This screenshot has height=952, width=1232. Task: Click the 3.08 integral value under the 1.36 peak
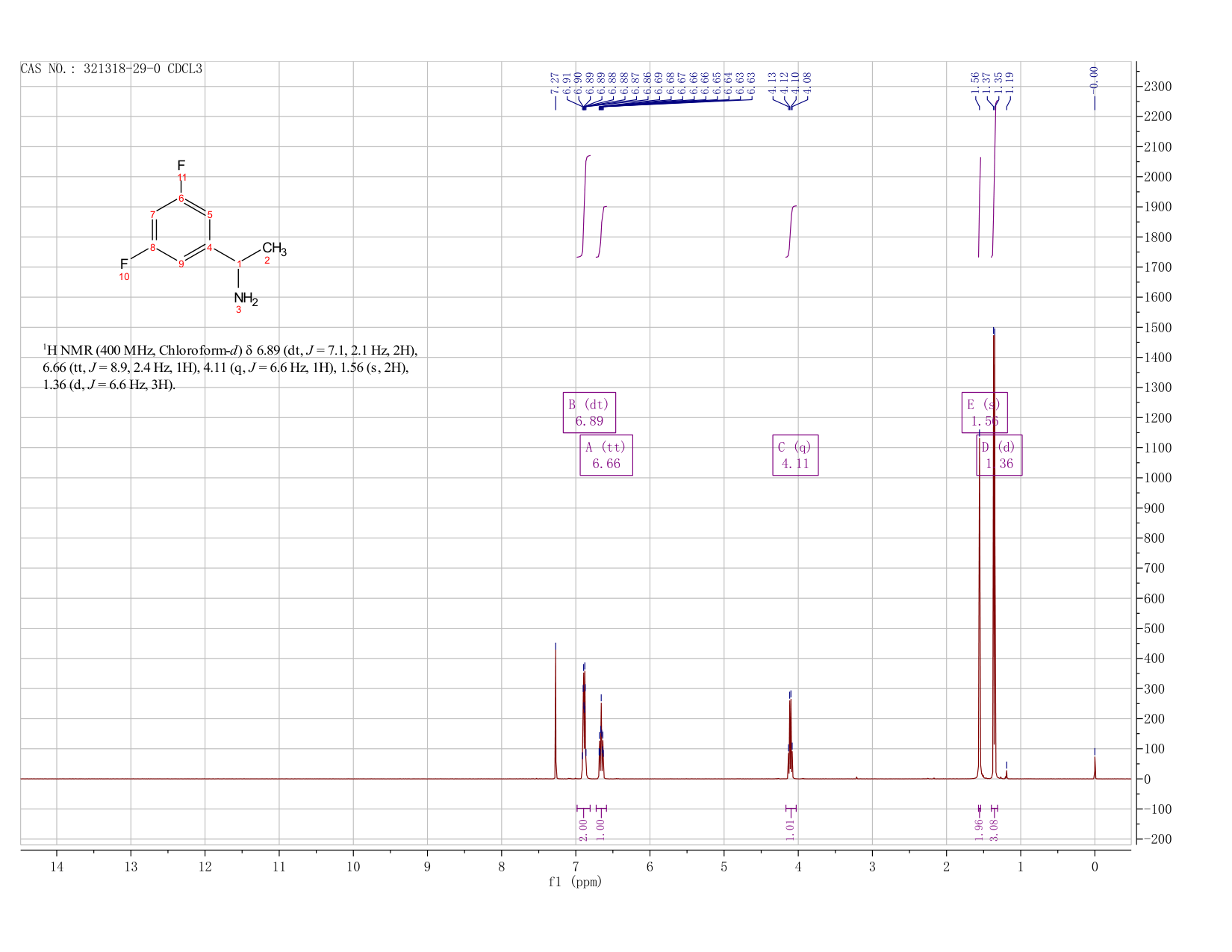click(994, 829)
